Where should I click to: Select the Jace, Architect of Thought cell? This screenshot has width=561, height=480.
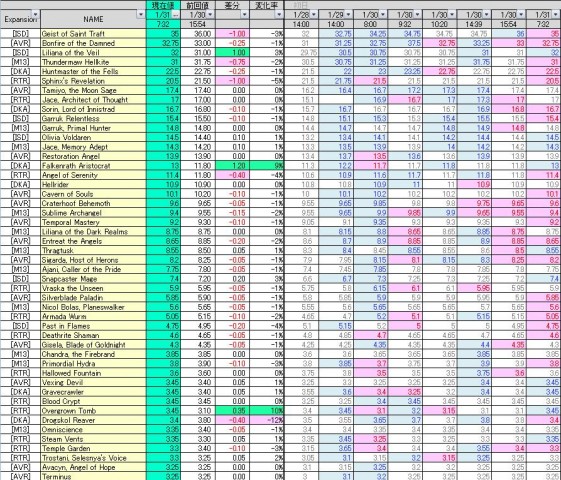93,99
